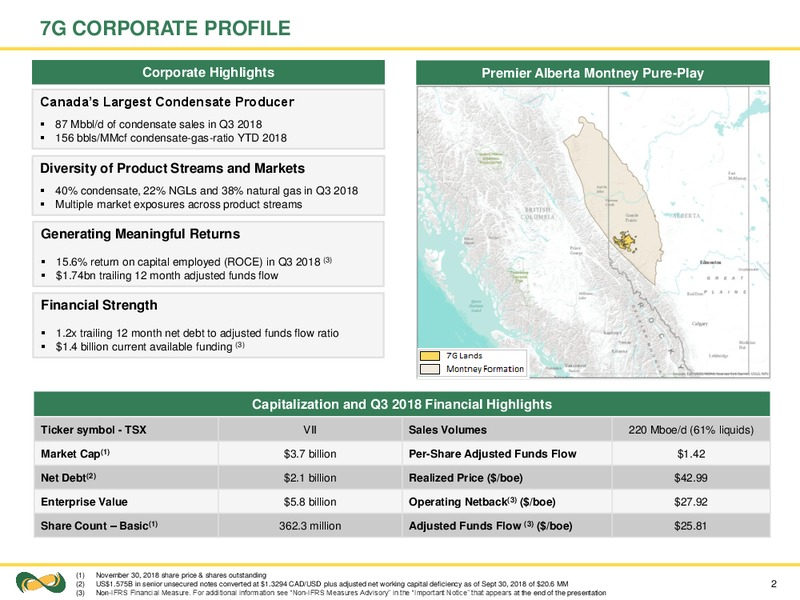Click the 'Realized Price ($/boe)' label

tap(507, 478)
